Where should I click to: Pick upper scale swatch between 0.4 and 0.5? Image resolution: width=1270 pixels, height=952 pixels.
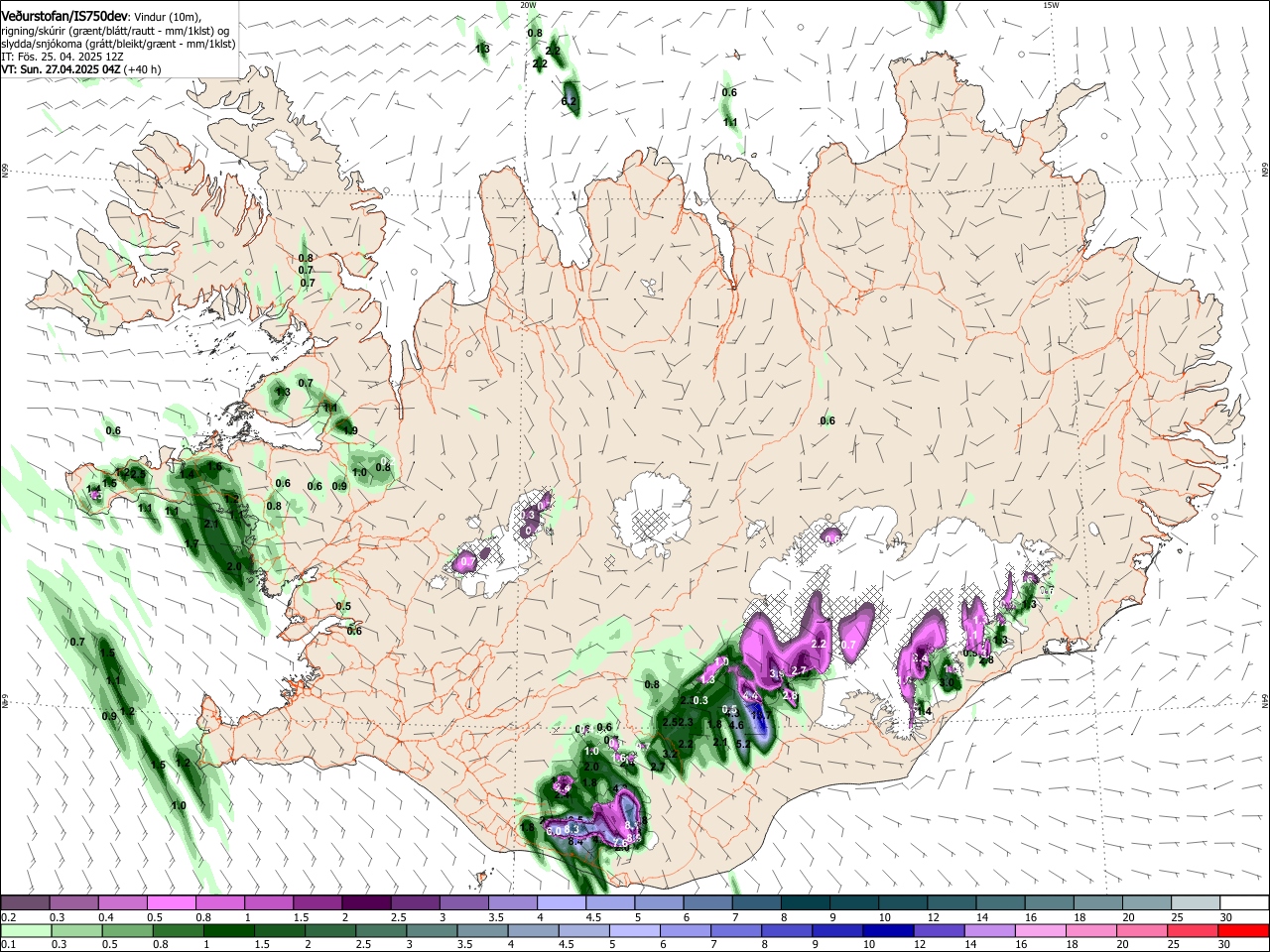tap(122, 903)
